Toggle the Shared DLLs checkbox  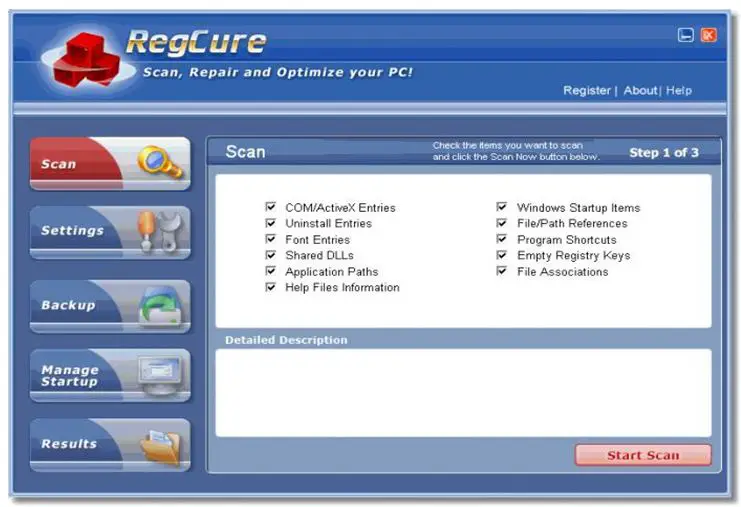(271, 255)
